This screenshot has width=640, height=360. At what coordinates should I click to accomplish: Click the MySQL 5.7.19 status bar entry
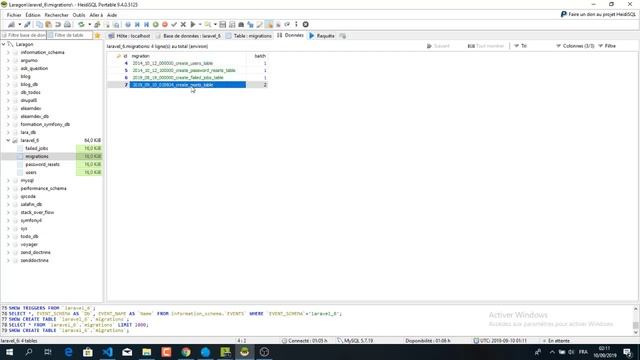355,340
